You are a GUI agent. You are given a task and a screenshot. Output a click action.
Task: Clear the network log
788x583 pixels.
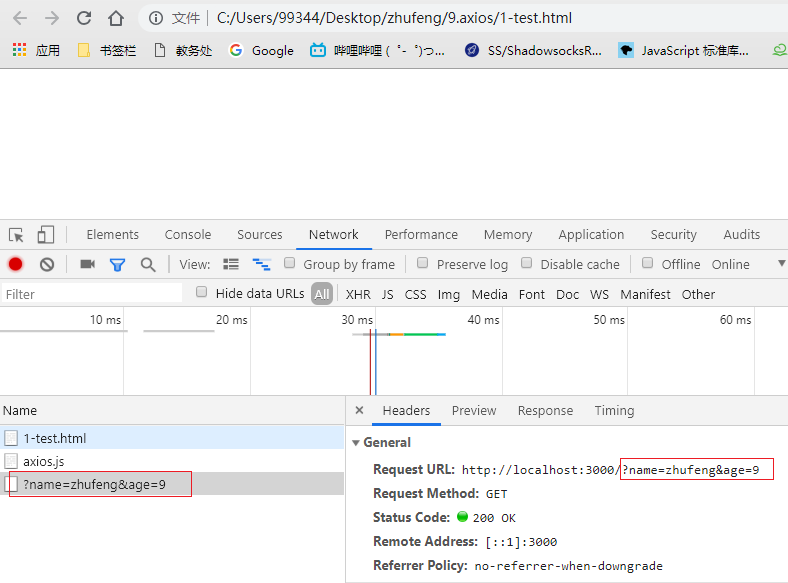coord(47,264)
